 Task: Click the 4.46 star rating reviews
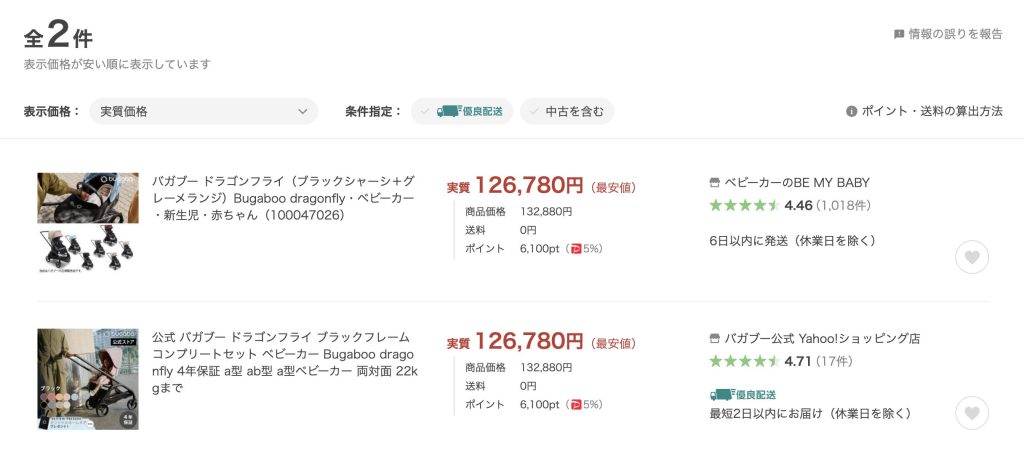point(790,206)
